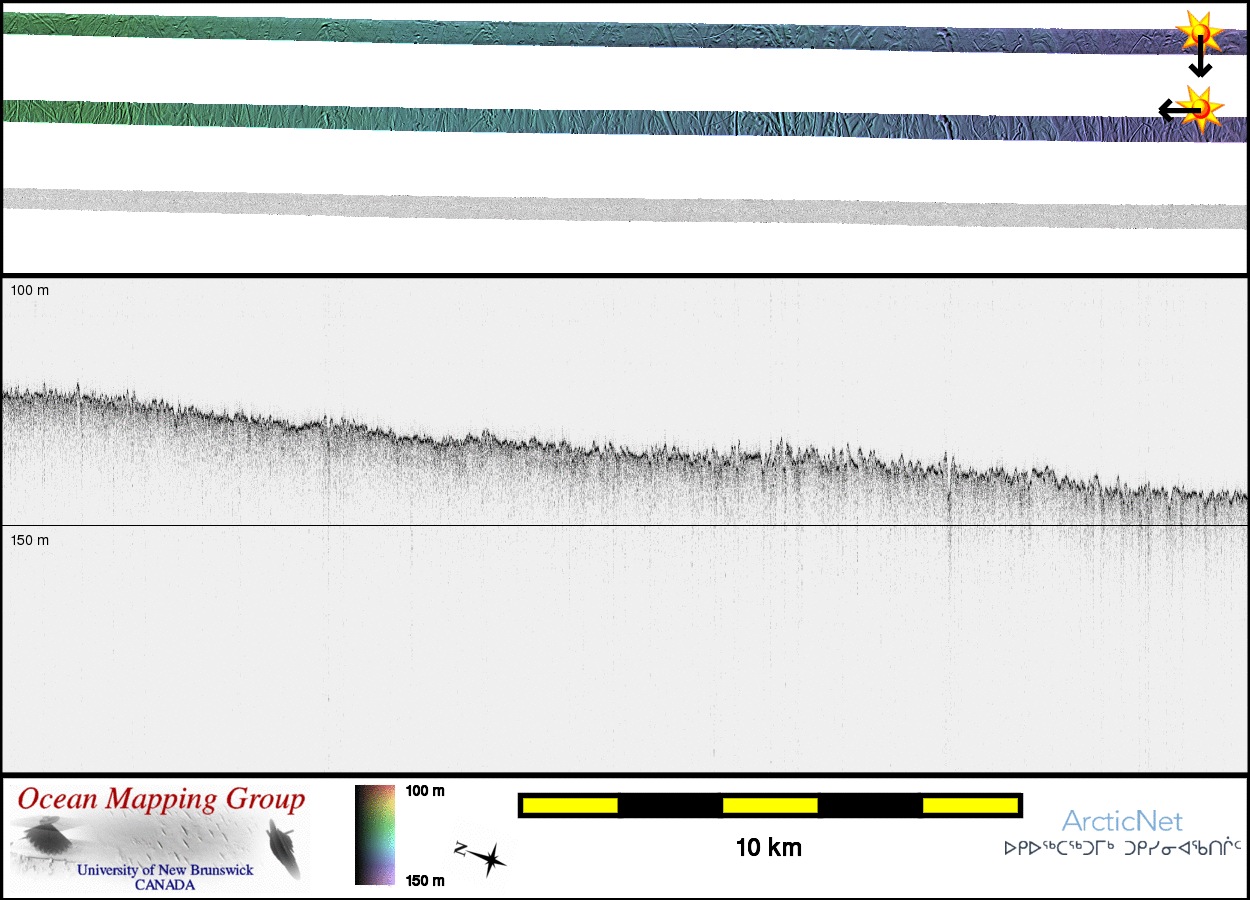Click the left sonar vessel image in logo
The width and height of the screenshot is (1250, 900).
[x=44, y=837]
